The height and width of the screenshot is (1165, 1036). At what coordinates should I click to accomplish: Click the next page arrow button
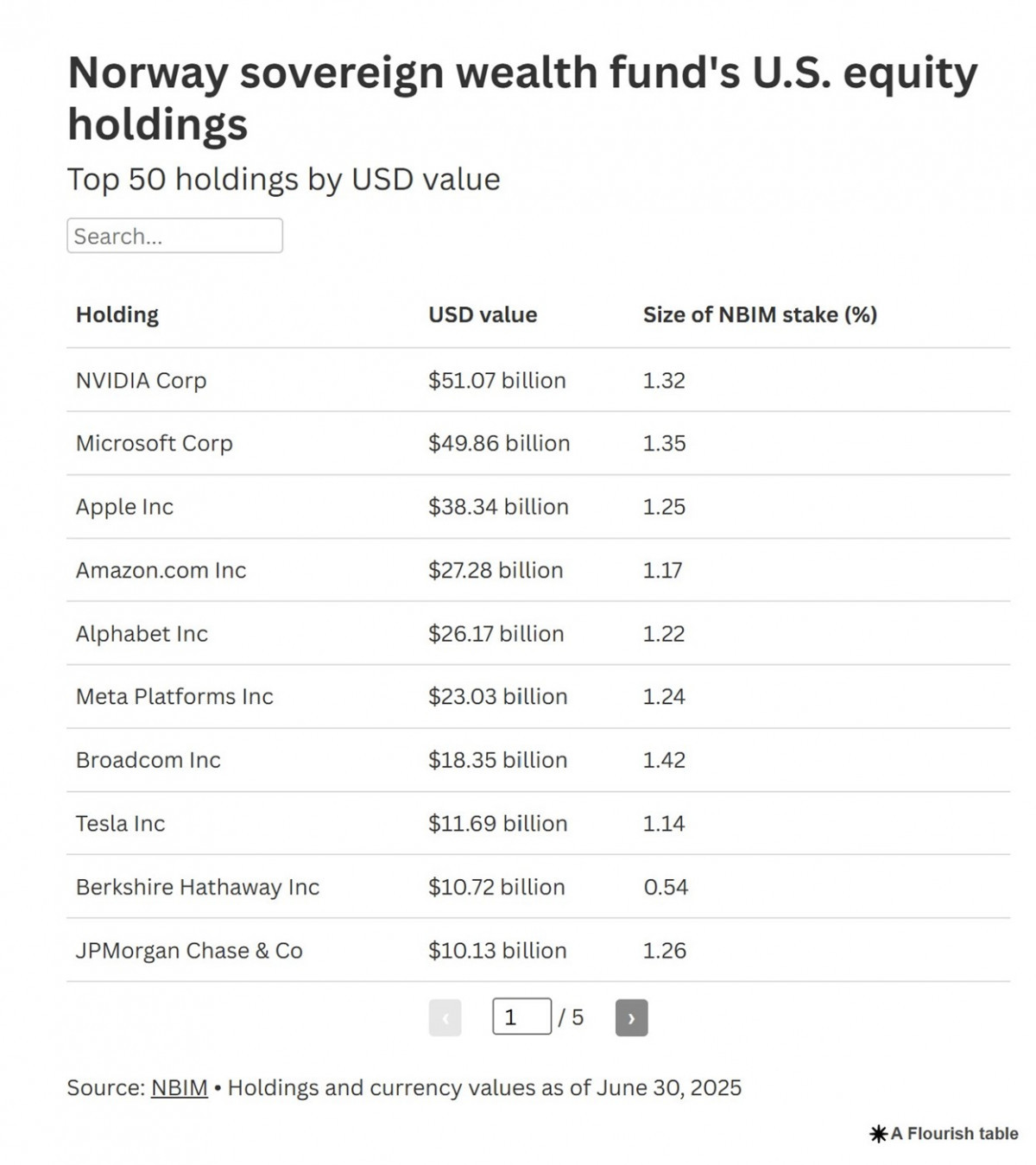pos(631,1017)
